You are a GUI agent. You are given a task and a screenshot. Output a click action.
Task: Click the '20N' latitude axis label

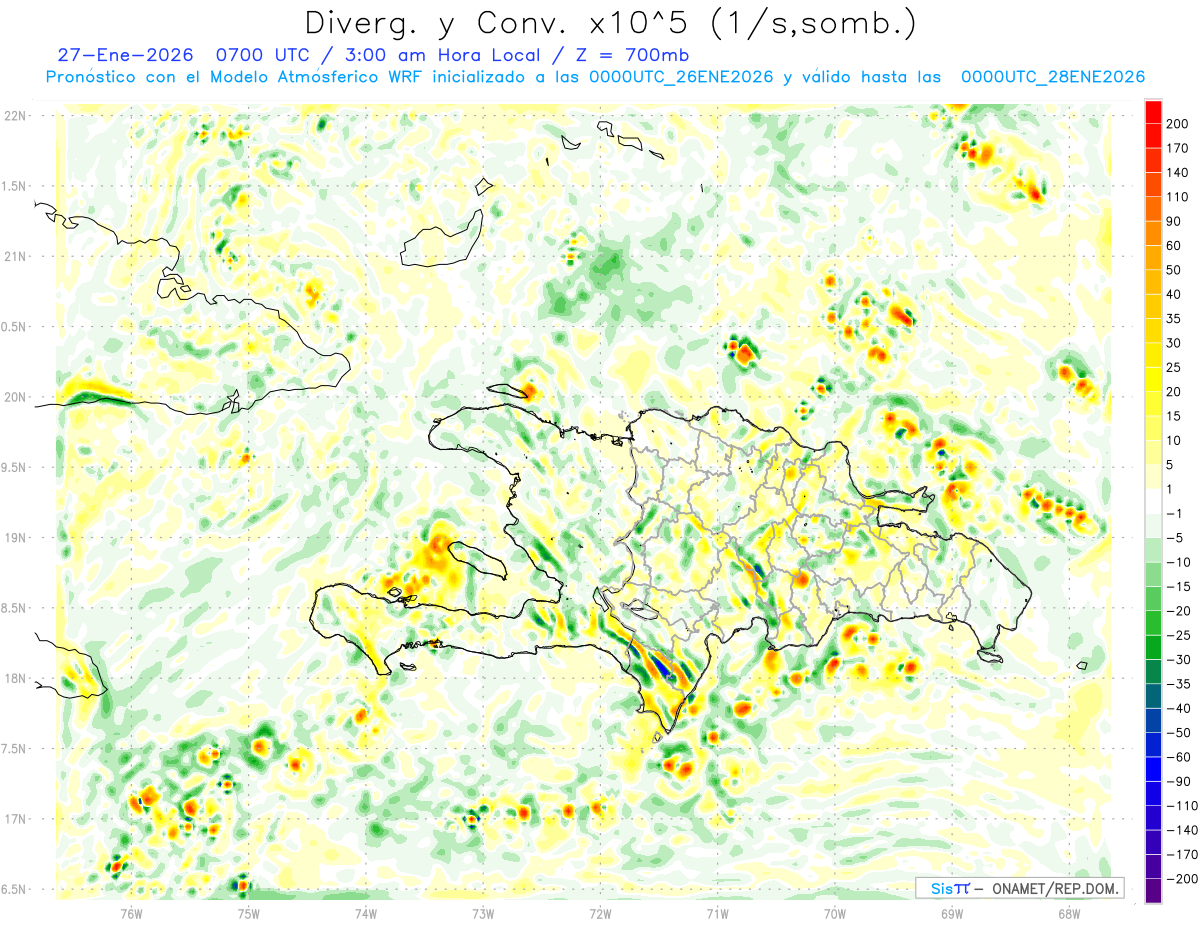coord(15,397)
